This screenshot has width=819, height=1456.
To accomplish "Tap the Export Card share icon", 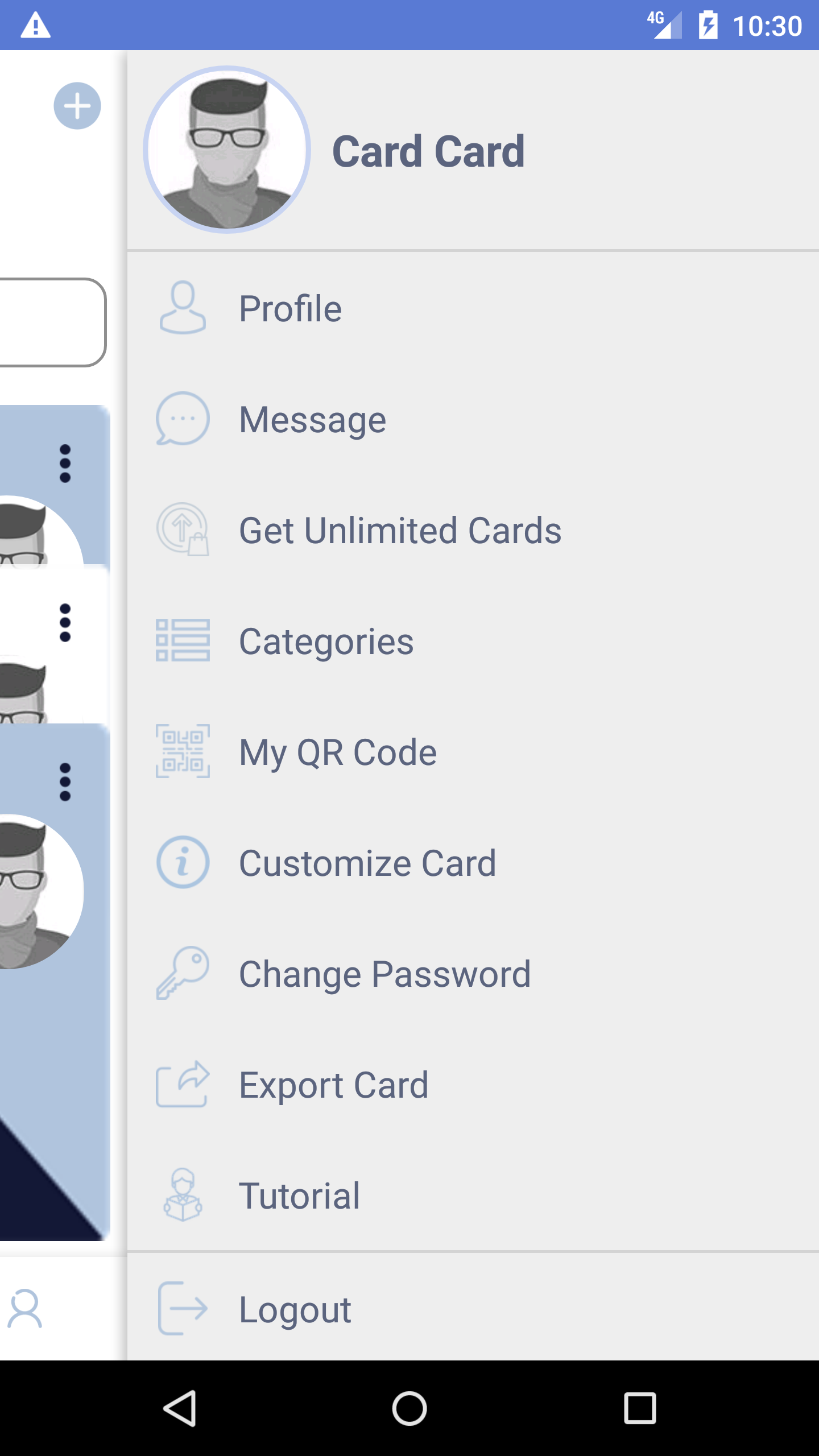I will tap(183, 1084).
